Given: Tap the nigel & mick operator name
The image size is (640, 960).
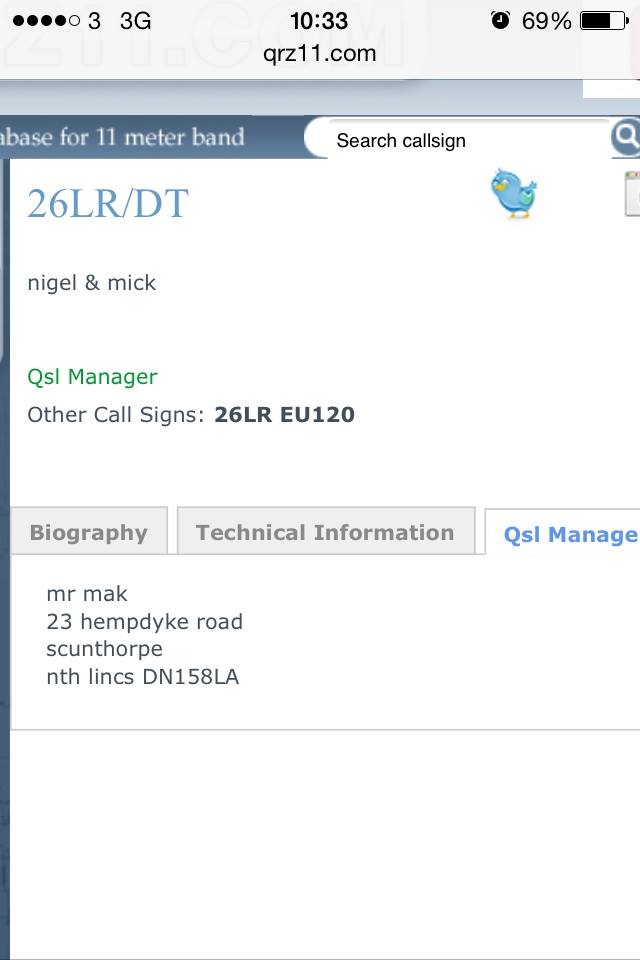Looking at the screenshot, I should coord(92,283).
